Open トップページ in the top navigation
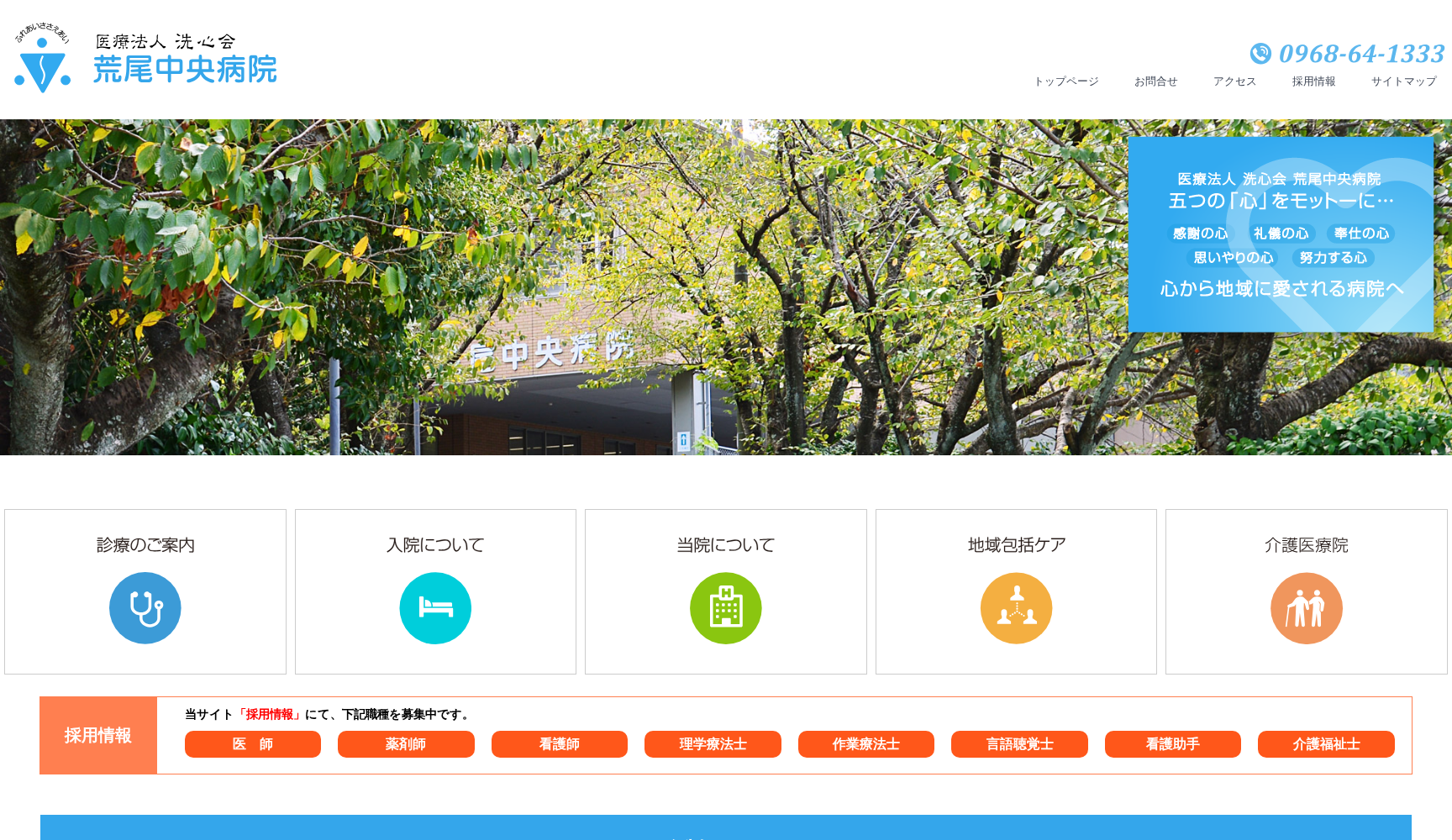 [x=1066, y=81]
